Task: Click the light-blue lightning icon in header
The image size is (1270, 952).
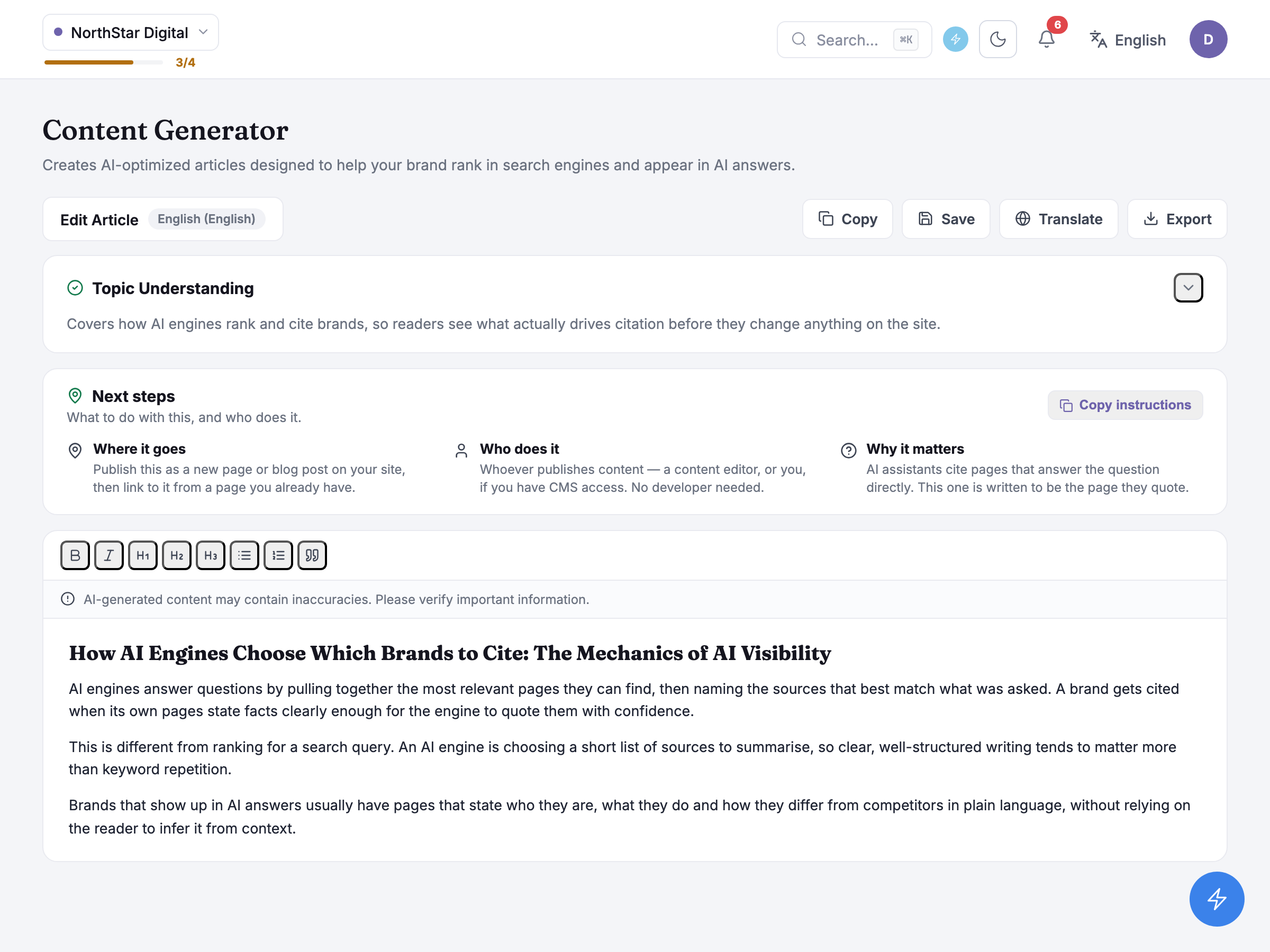Action: pyautogui.click(x=955, y=39)
